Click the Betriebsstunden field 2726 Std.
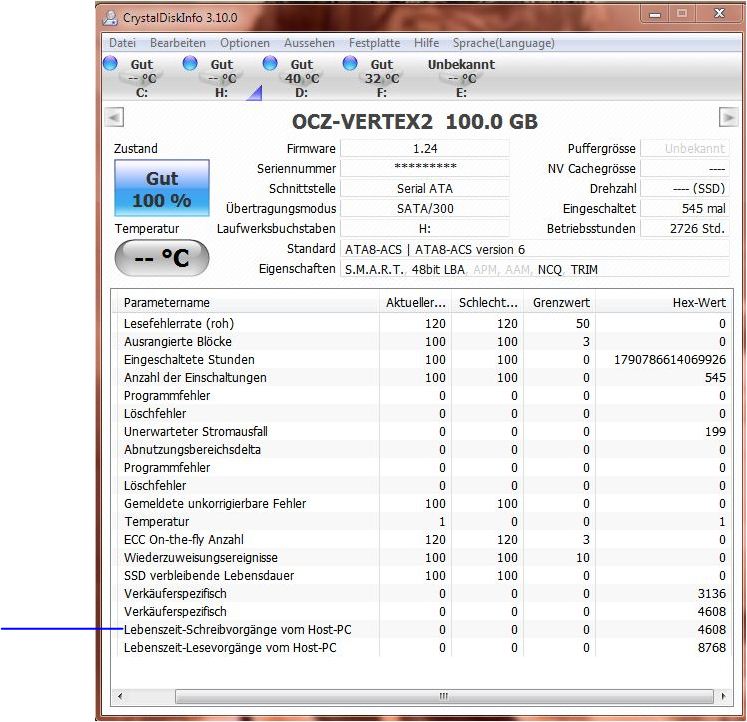 tap(685, 229)
